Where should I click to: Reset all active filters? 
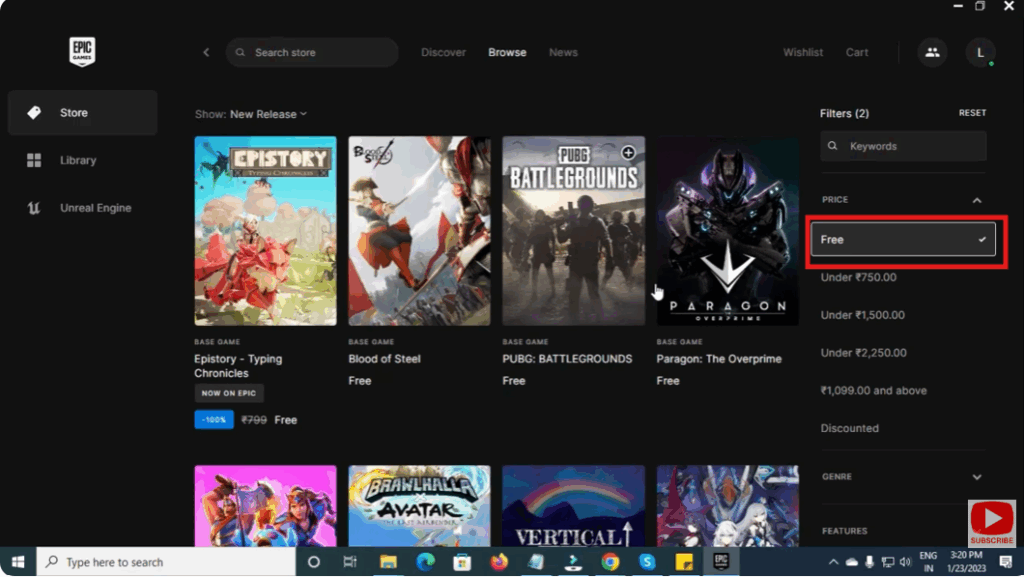tap(972, 113)
